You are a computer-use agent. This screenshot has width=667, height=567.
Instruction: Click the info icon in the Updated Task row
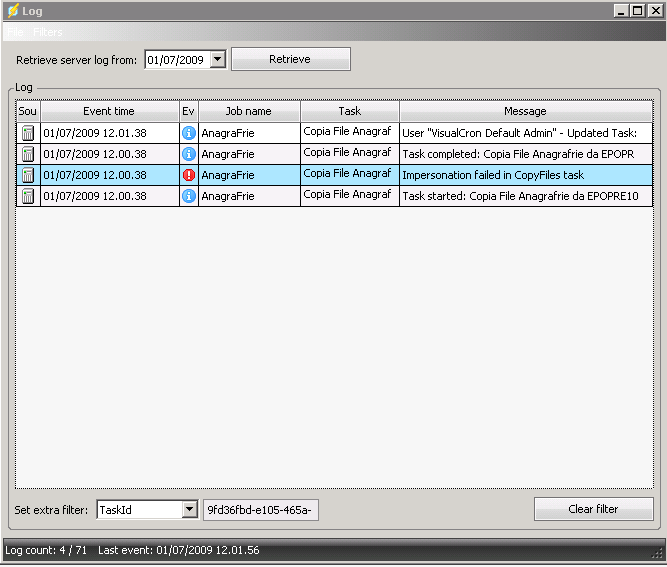(x=188, y=133)
